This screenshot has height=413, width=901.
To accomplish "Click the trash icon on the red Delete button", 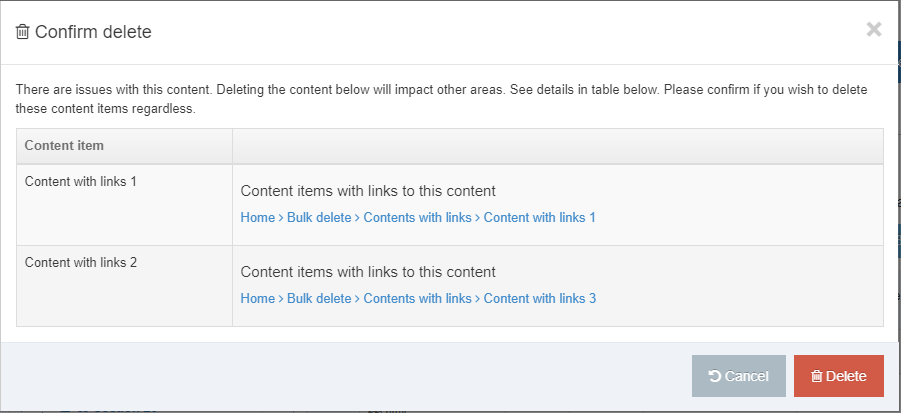I will 816,377.
